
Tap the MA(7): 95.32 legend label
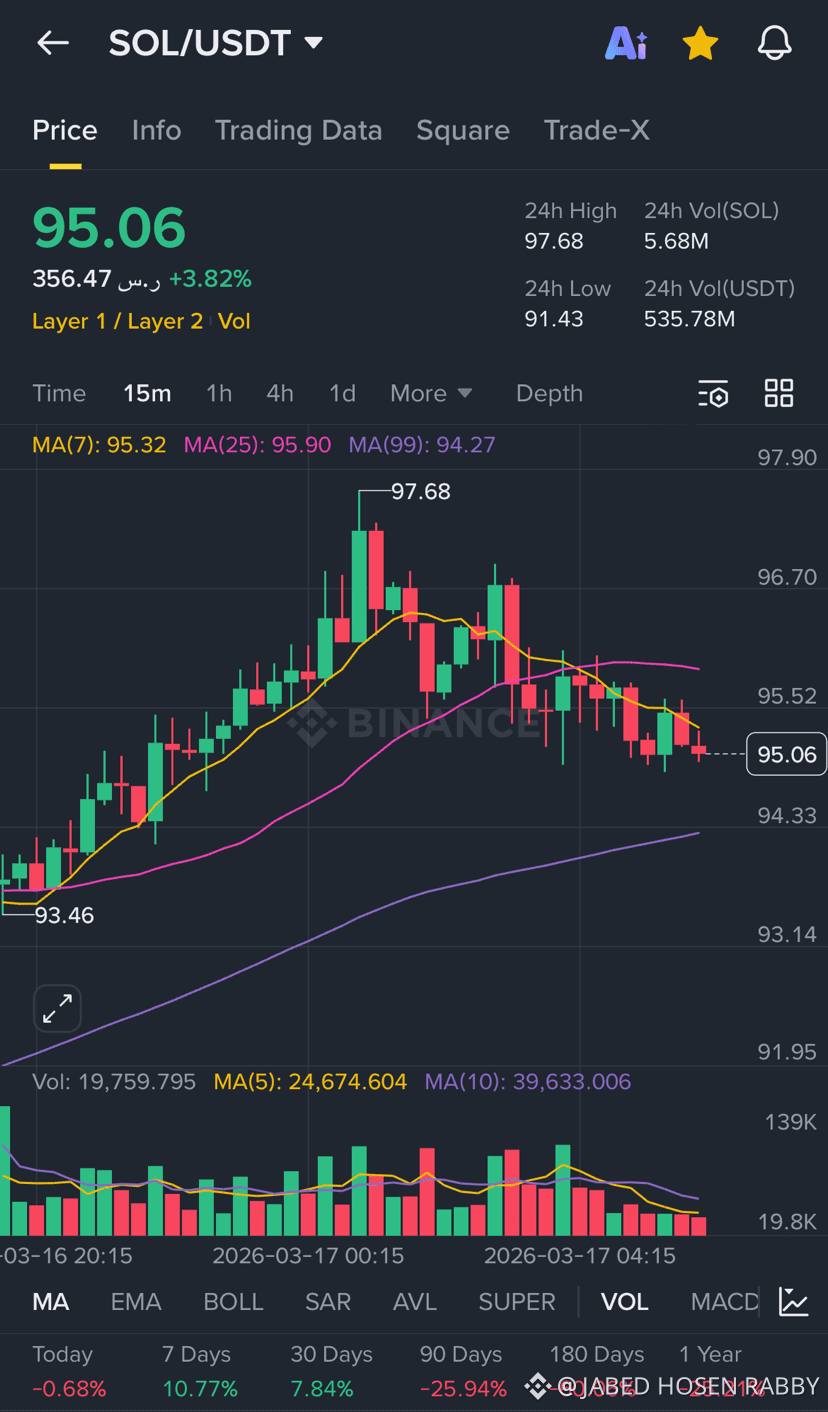99,445
